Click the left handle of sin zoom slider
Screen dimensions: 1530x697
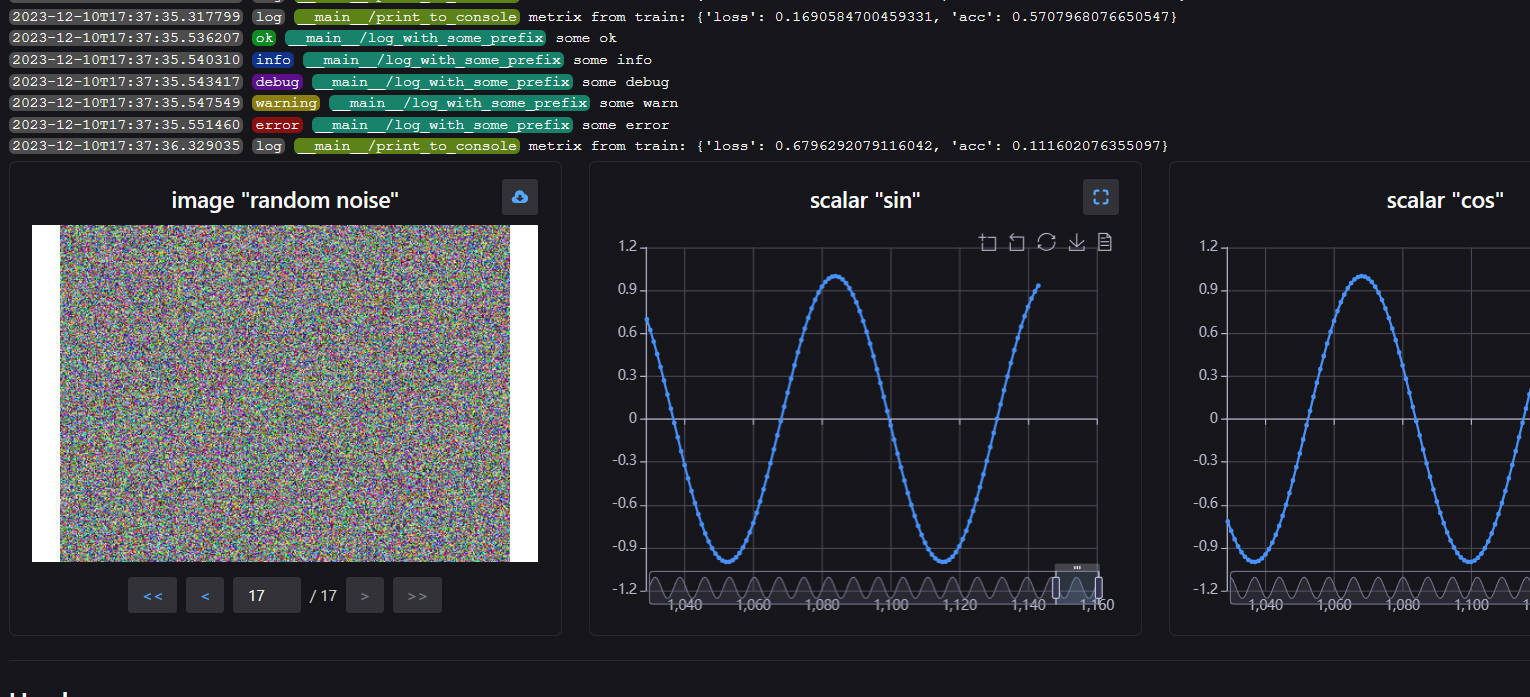click(1056, 588)
